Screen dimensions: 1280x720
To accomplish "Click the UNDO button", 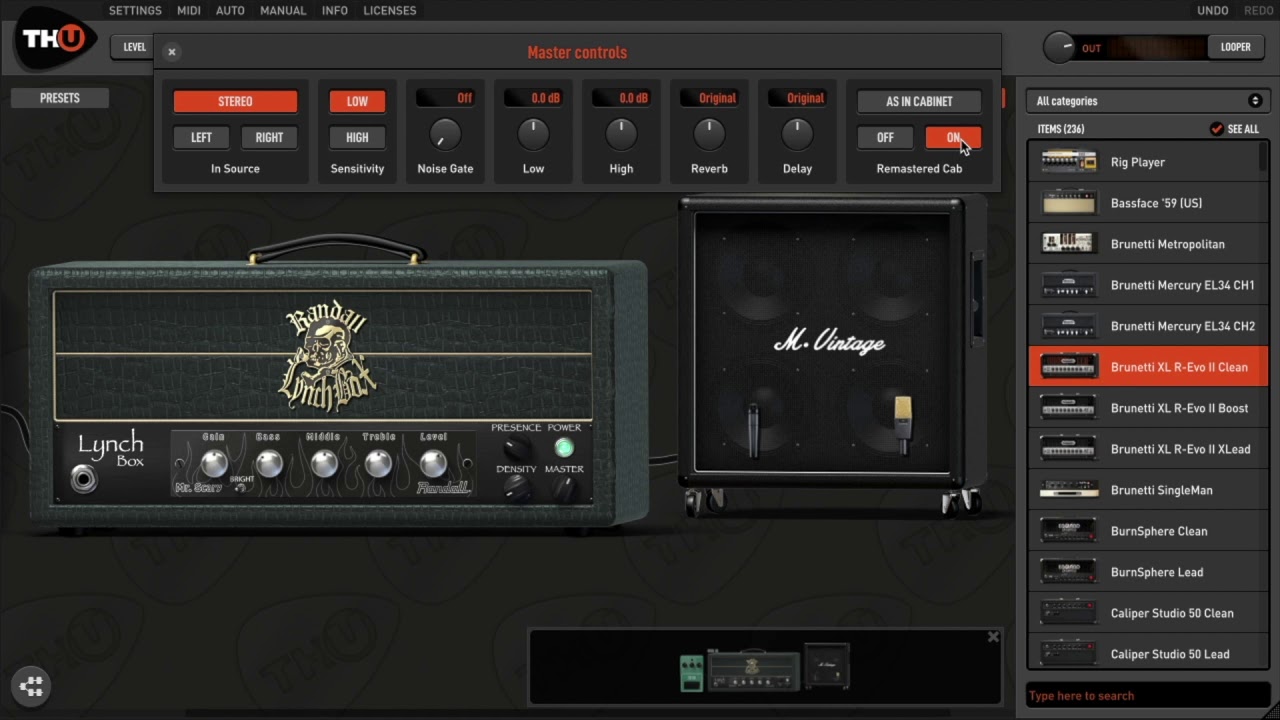I will coord(1213,10).
